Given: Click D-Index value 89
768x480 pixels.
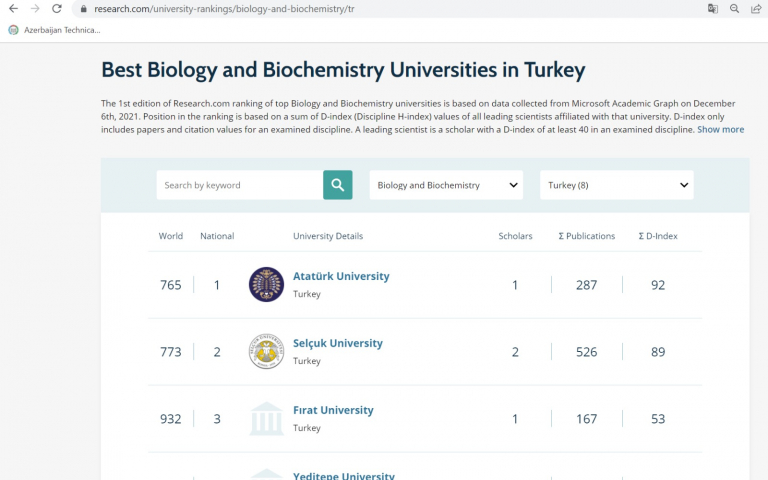Looking at the screenshot, I should (x=658, y=352).
